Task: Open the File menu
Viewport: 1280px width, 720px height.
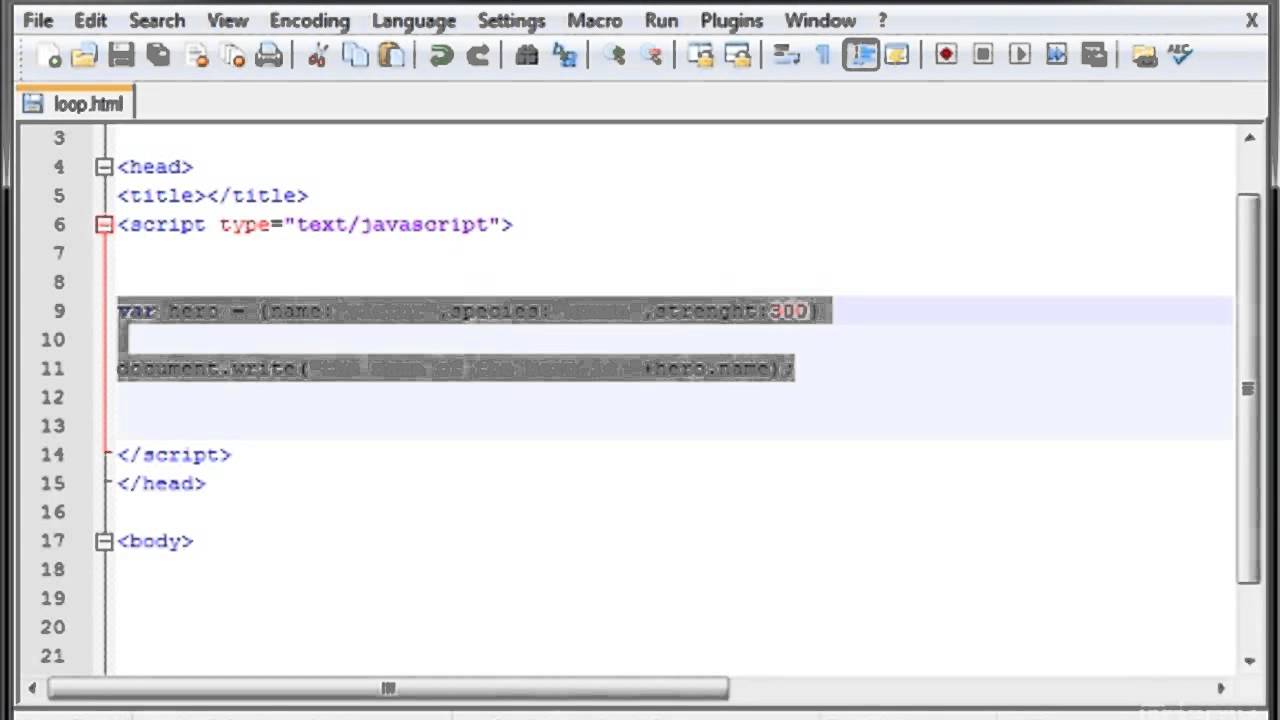Action: pyautogui.click(x=38, y=20)
